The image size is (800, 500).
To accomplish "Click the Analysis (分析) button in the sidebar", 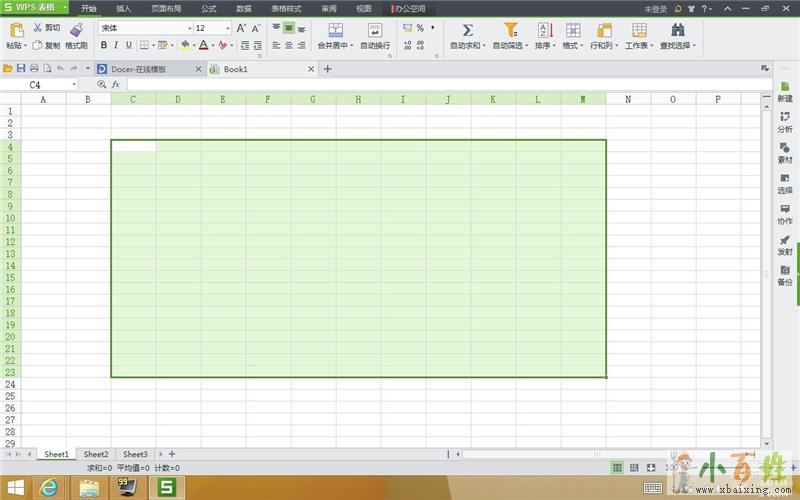I will coord(785,122).
